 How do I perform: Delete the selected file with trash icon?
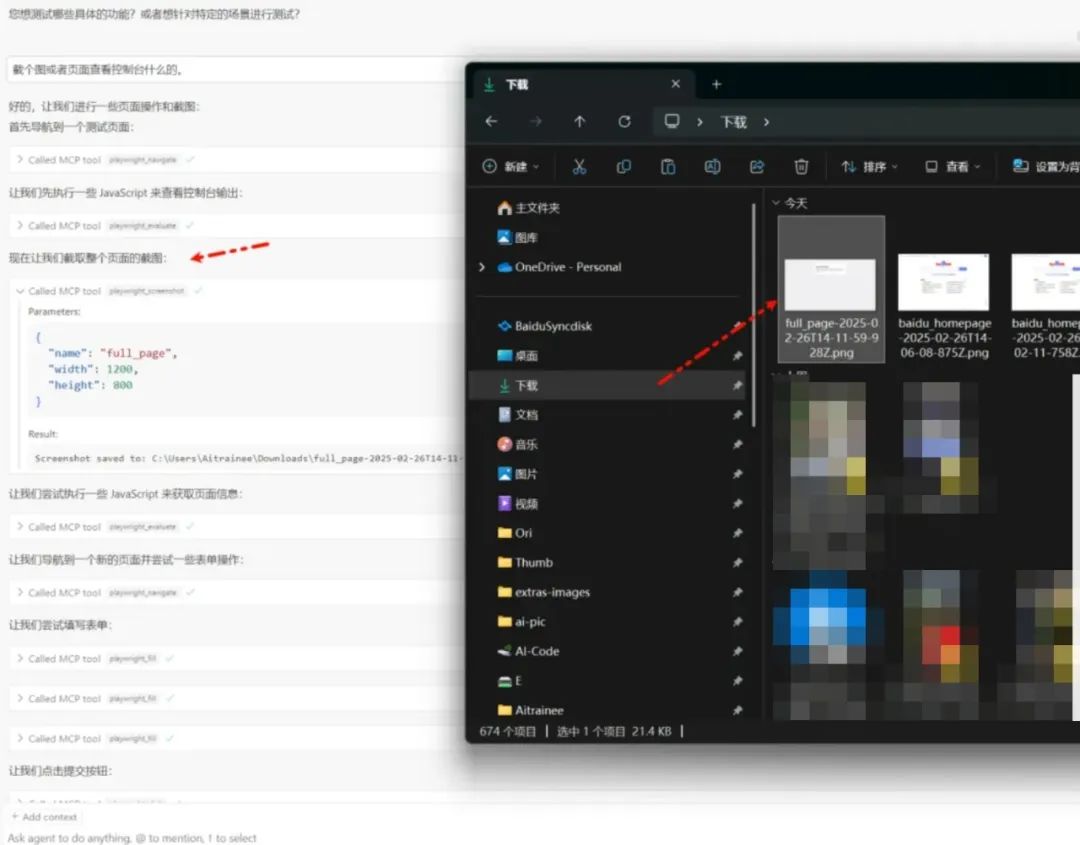[801, 166]
